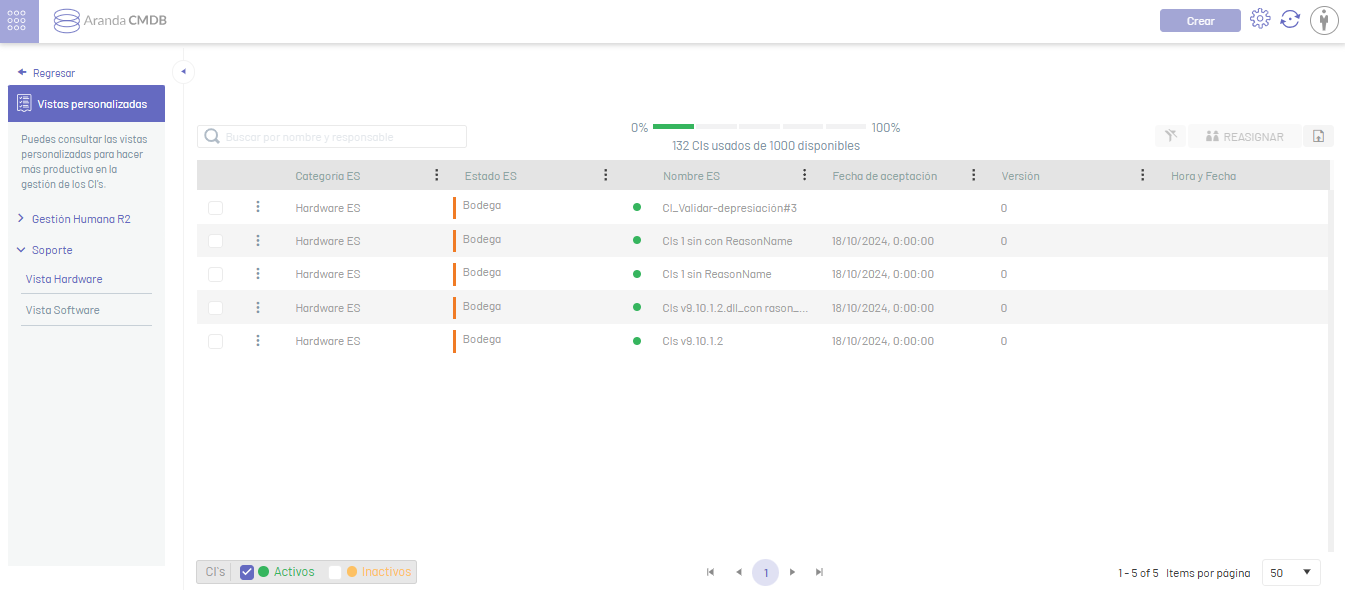Enable the Inactivos checkbox

(335, 572)
